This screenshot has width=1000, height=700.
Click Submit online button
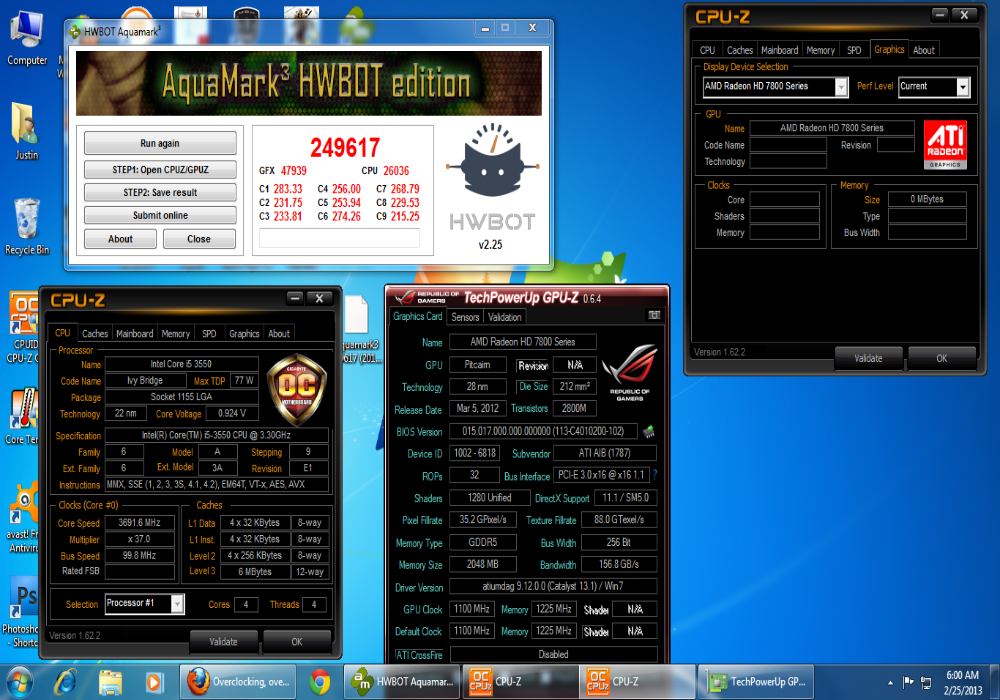pyautogui.click(x=160, y=215)
